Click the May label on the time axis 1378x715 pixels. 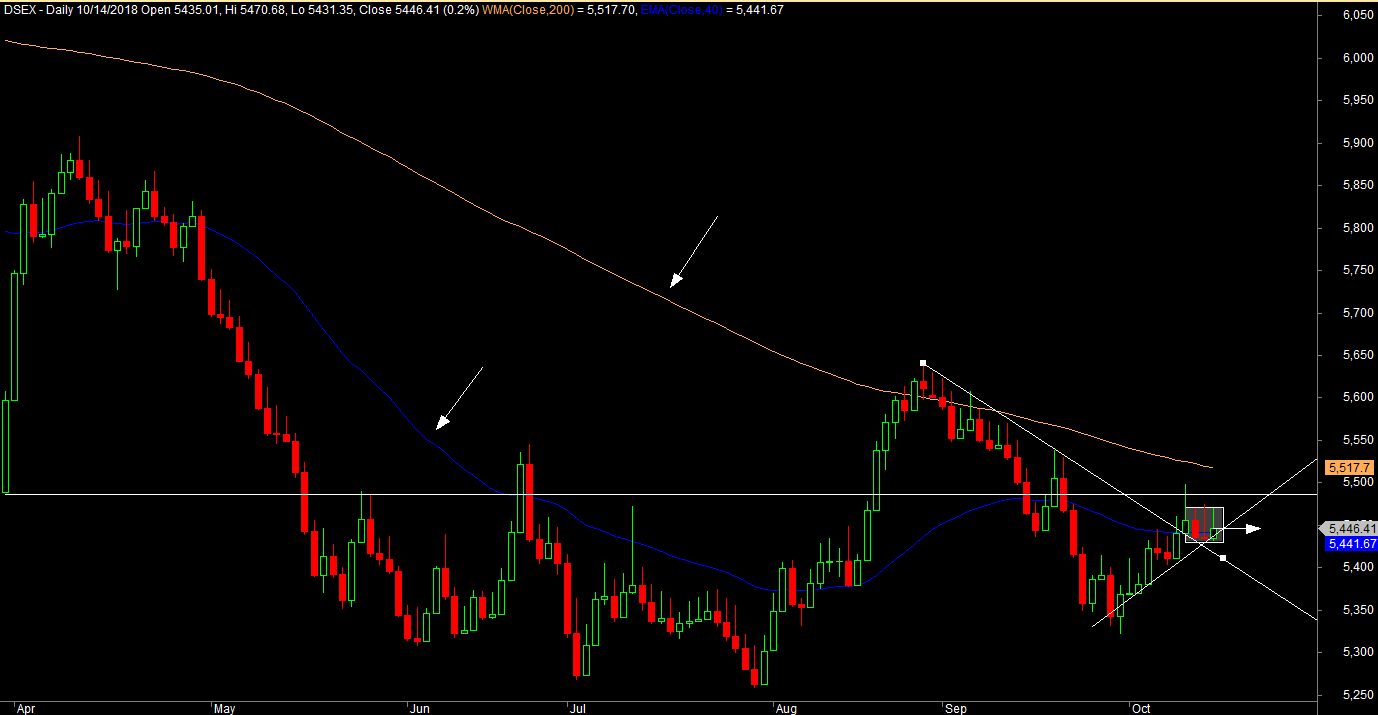[x=223, y=707]
